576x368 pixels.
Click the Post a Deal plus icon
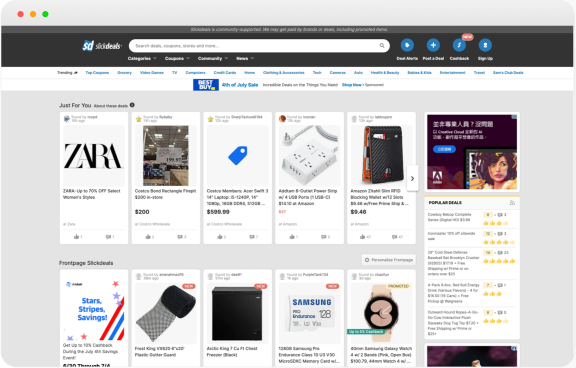pyautogui.click(x=433, y=45)
